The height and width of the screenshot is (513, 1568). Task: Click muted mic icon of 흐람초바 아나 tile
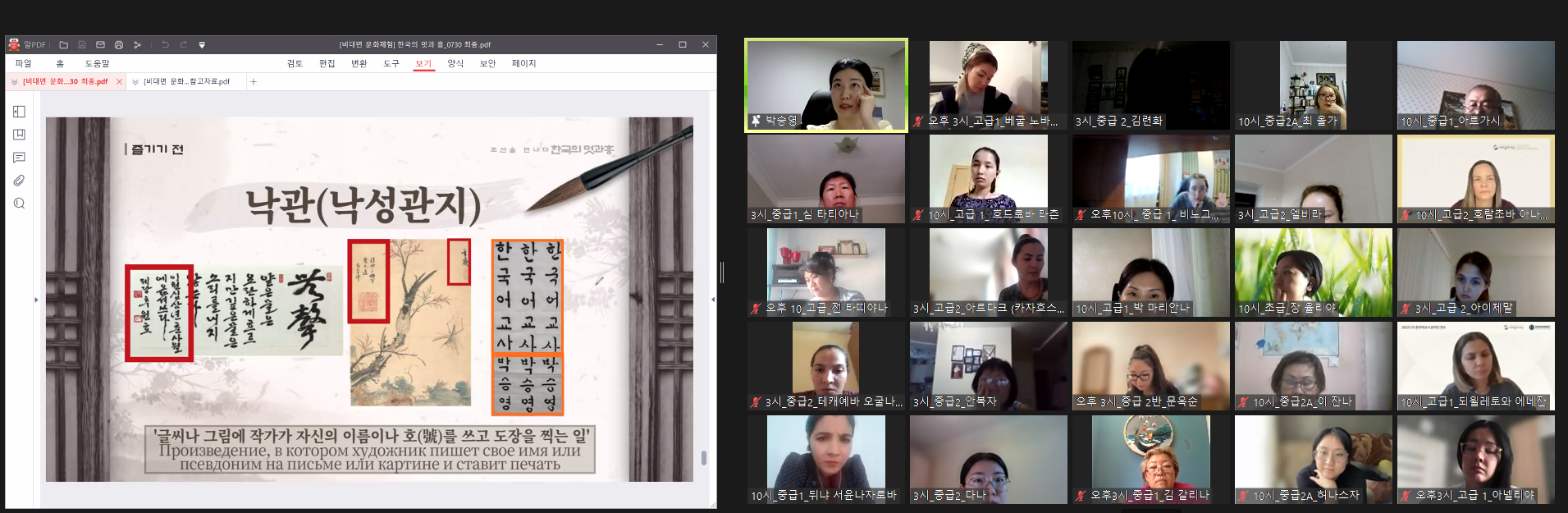[1406, 215]
